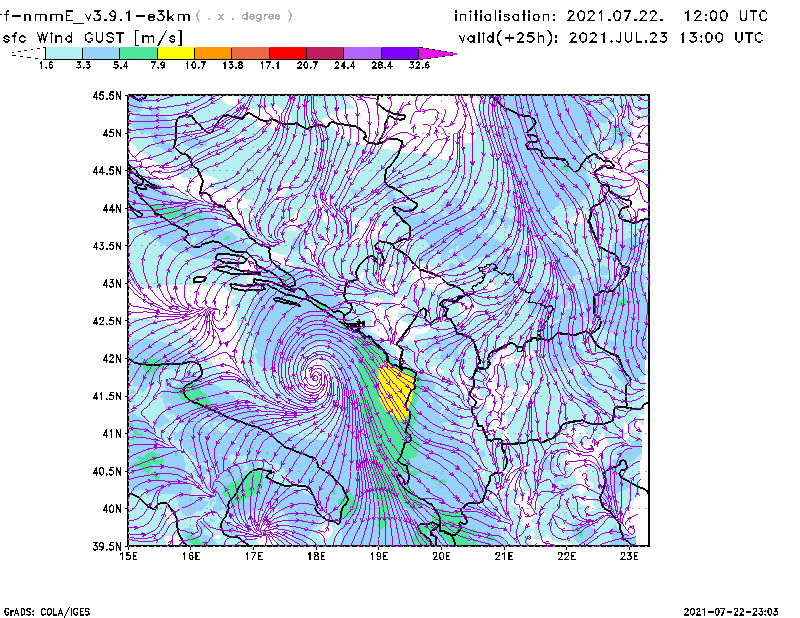Screen dimensions: 800x618
Task: Click the light blue legend swatch above 3.3
Action: click(101, 53)
